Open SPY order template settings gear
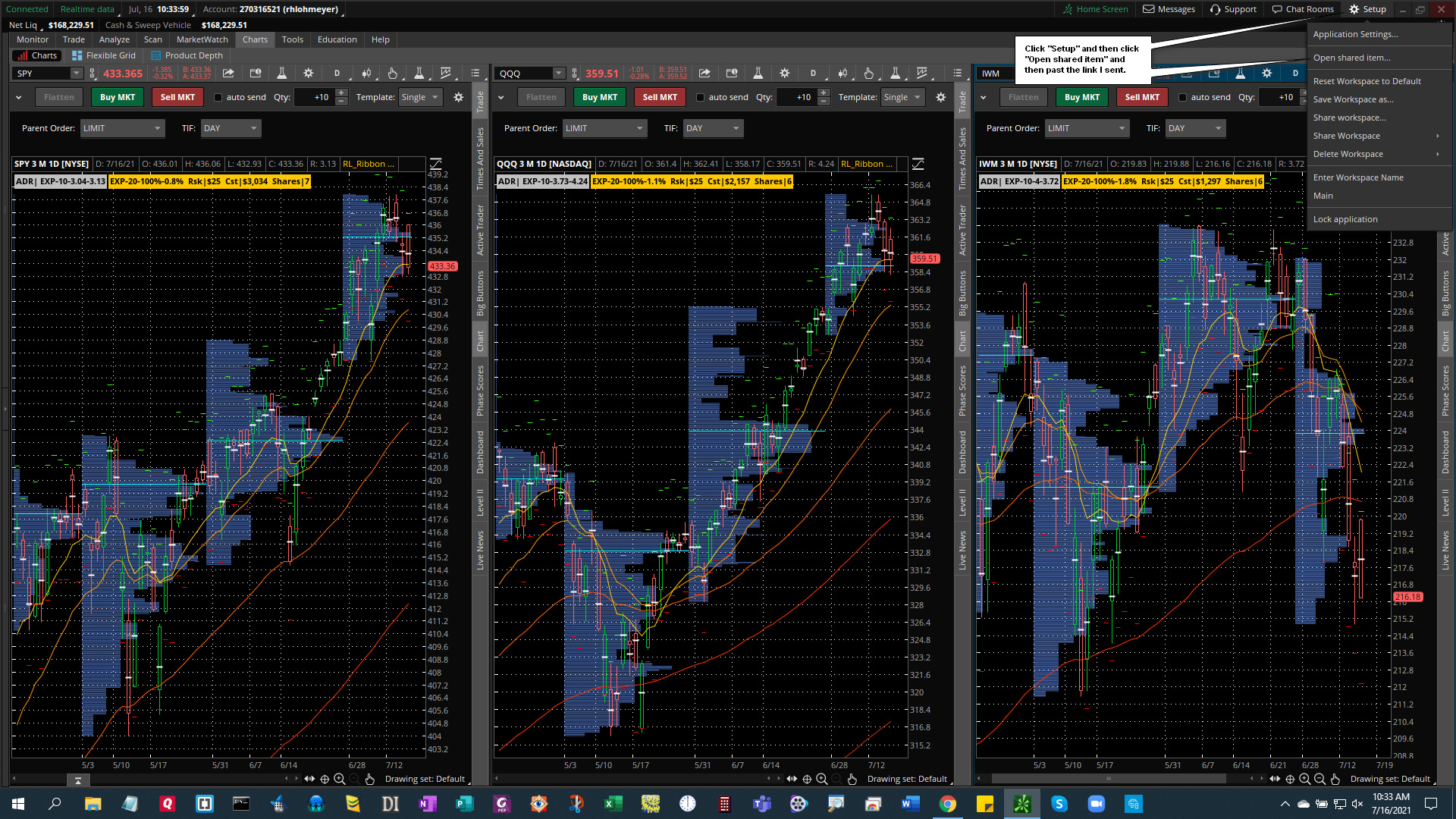This screenshot has width=1456, height=819. click(x=458, y=97)
